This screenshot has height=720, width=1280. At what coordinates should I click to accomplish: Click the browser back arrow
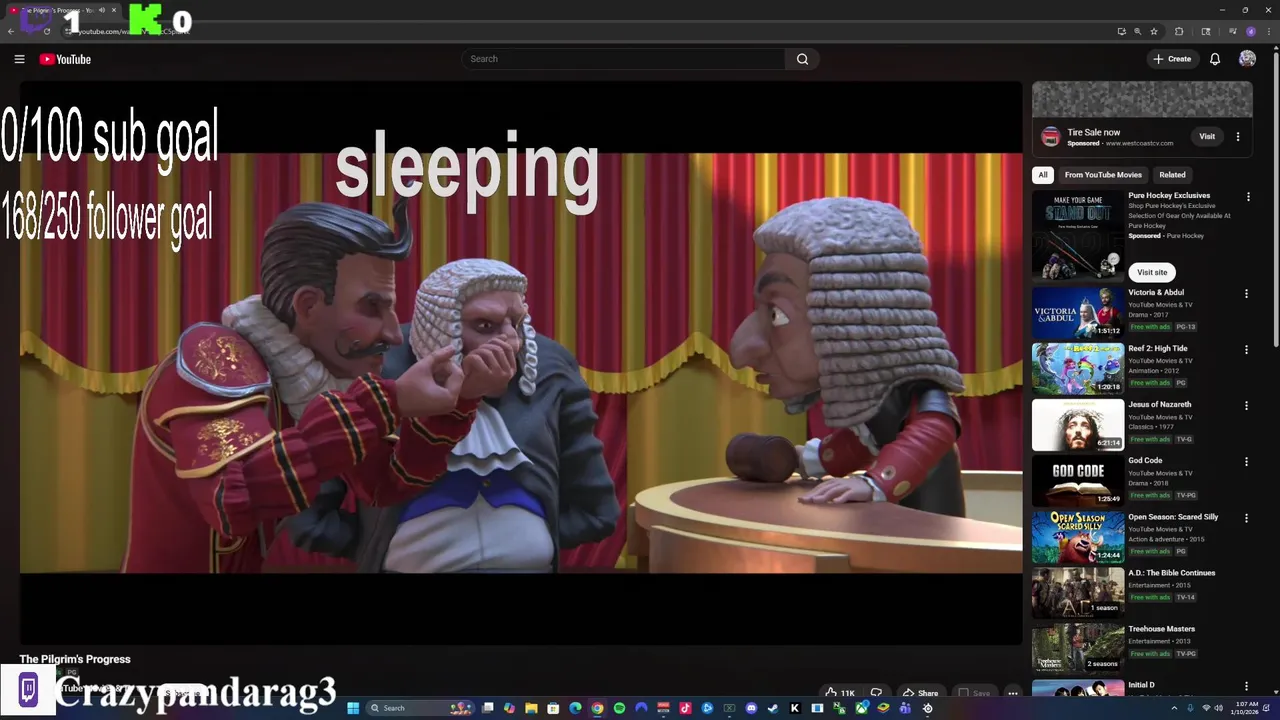11,31
